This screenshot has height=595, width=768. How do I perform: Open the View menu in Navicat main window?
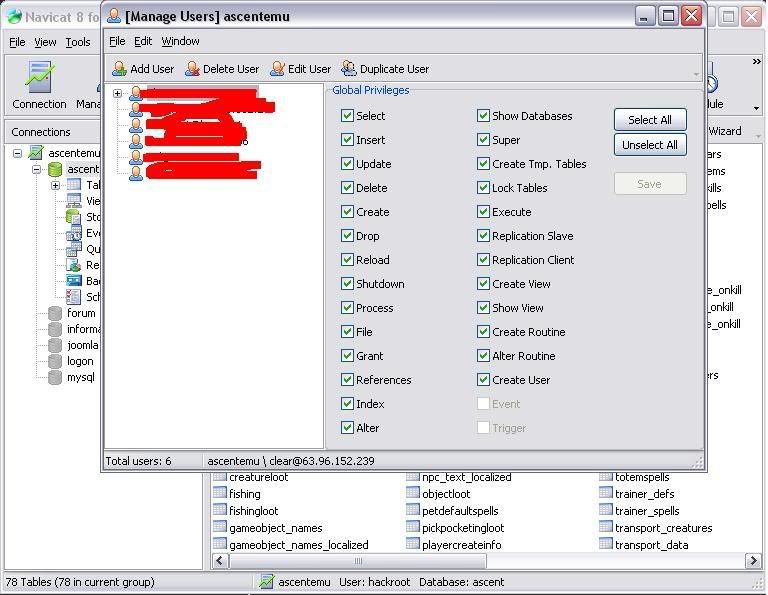(45, 42)
